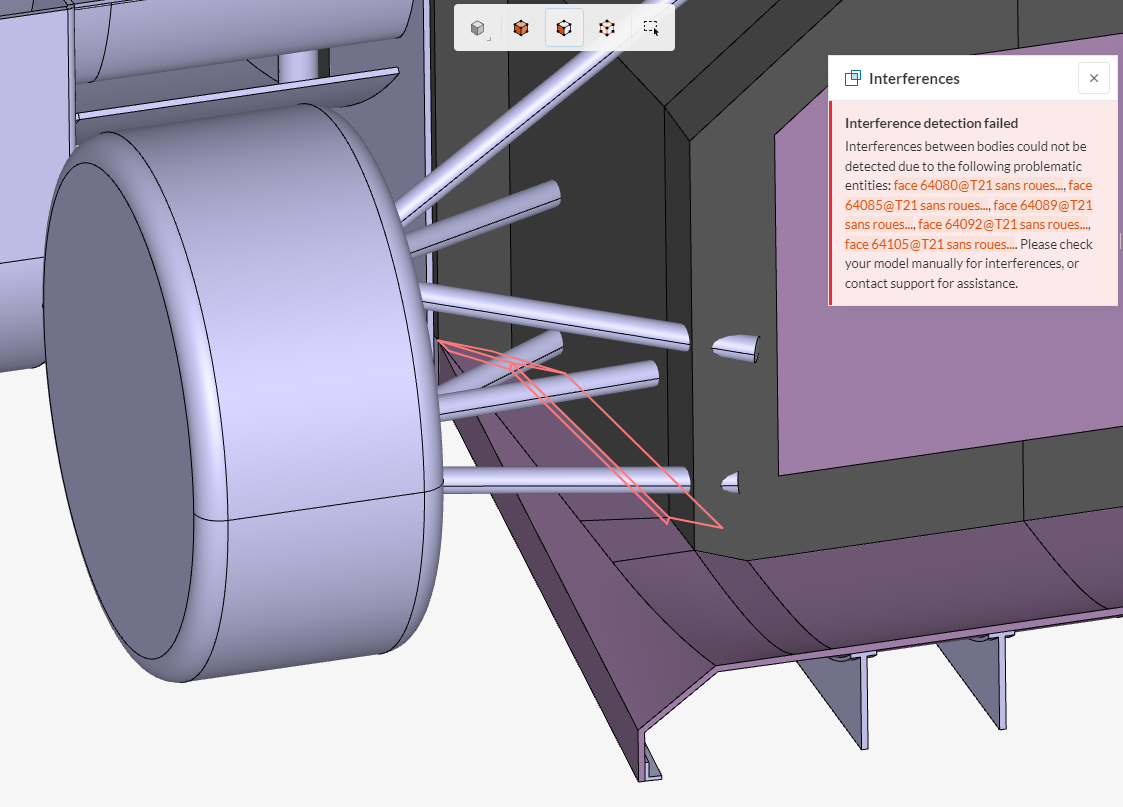Toggle the shaded hidden edges view mode
1123x807 pixels.
pos(563,28)
